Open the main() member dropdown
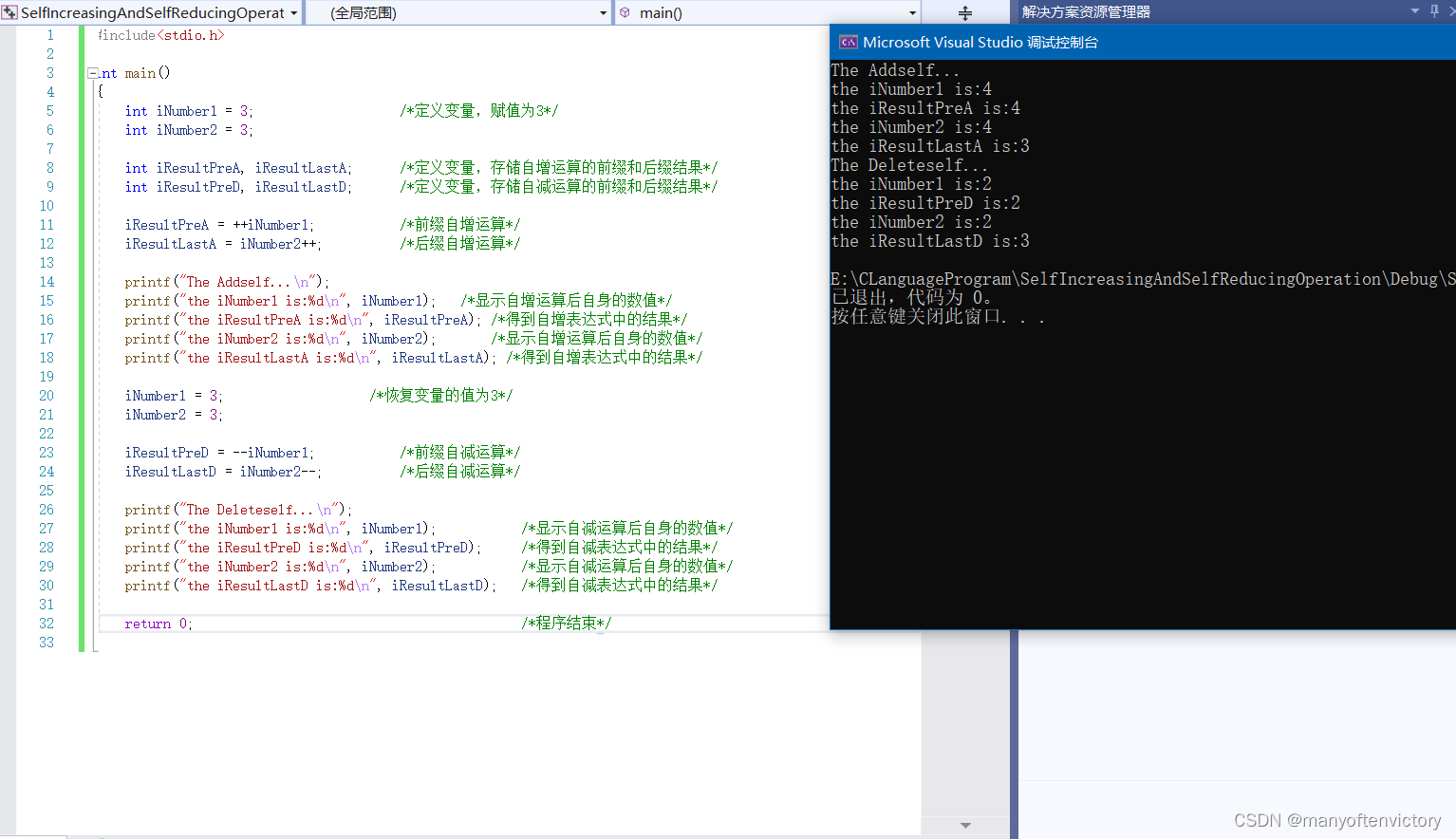 (913, 13)
